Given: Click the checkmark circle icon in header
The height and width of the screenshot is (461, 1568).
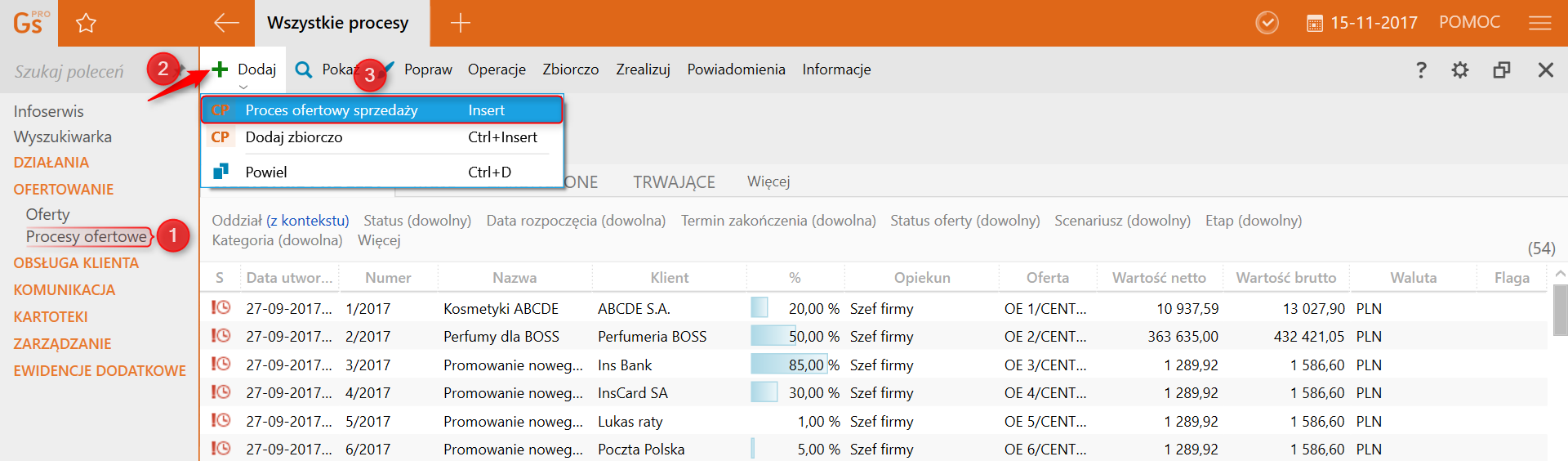Looking at the screenshot, I should click(1267, 23).
